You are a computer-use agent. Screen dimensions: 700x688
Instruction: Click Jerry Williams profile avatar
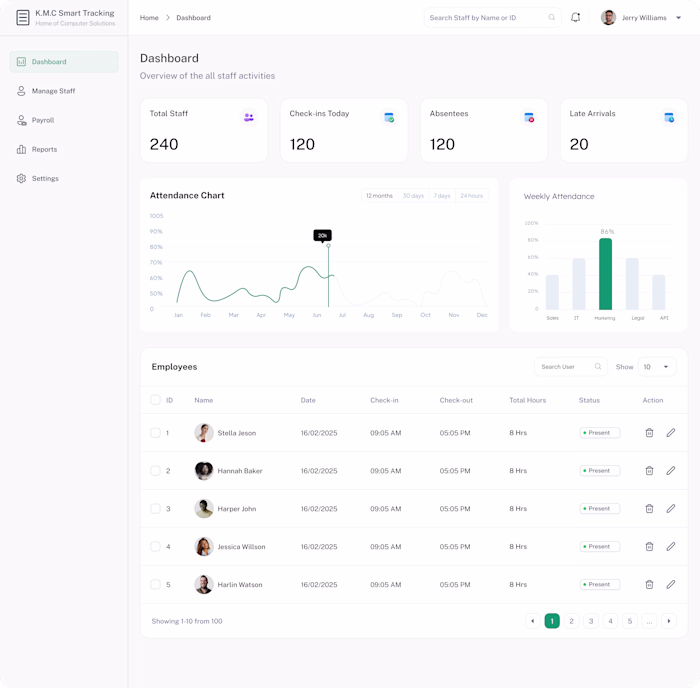pyautogui.click(x=608, y=17)
